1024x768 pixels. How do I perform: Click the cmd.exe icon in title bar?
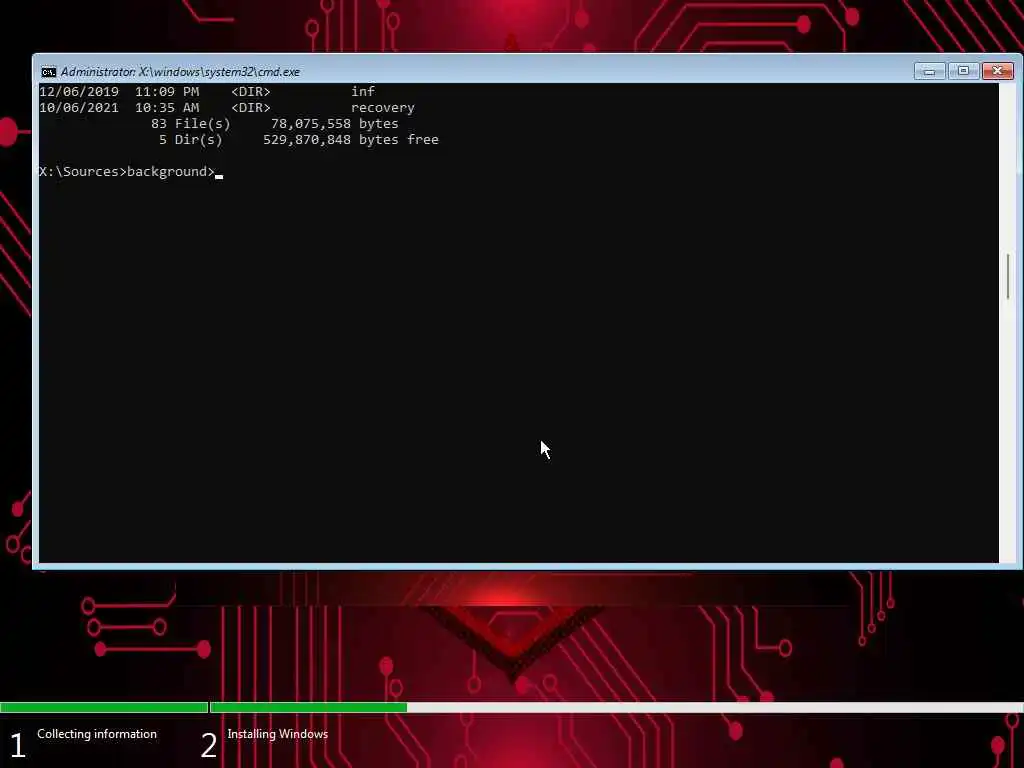click(48, 72)
